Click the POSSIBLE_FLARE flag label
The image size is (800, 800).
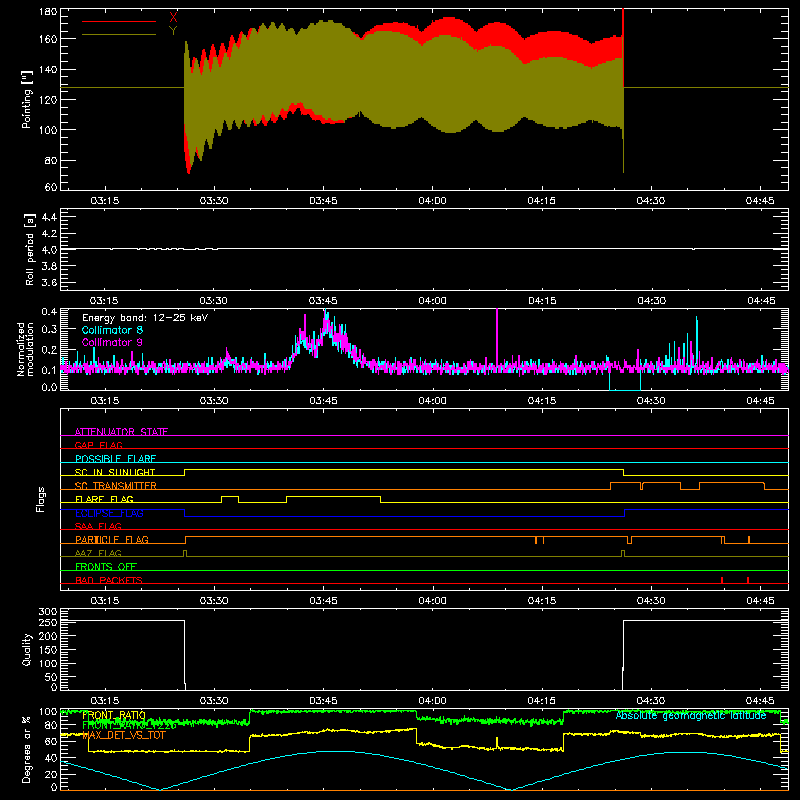click(115, 459)
